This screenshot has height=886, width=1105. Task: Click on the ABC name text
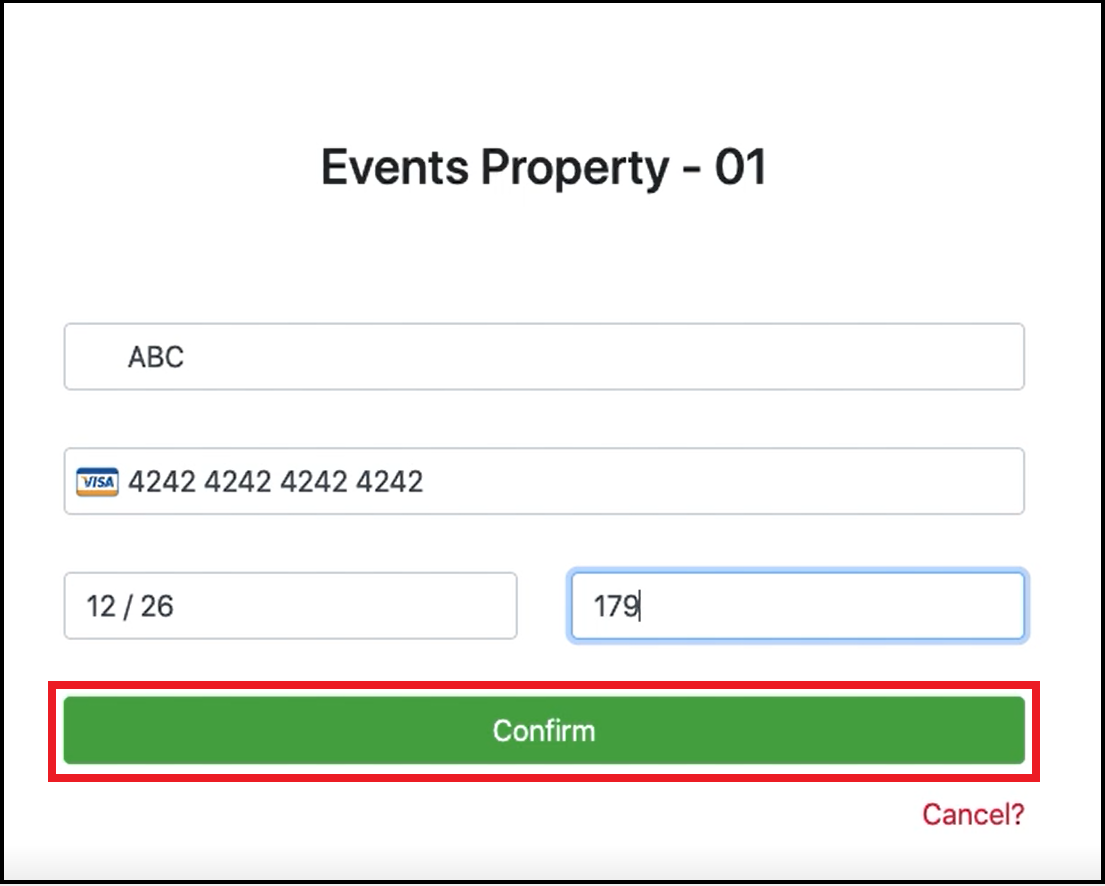coord(156,358)
